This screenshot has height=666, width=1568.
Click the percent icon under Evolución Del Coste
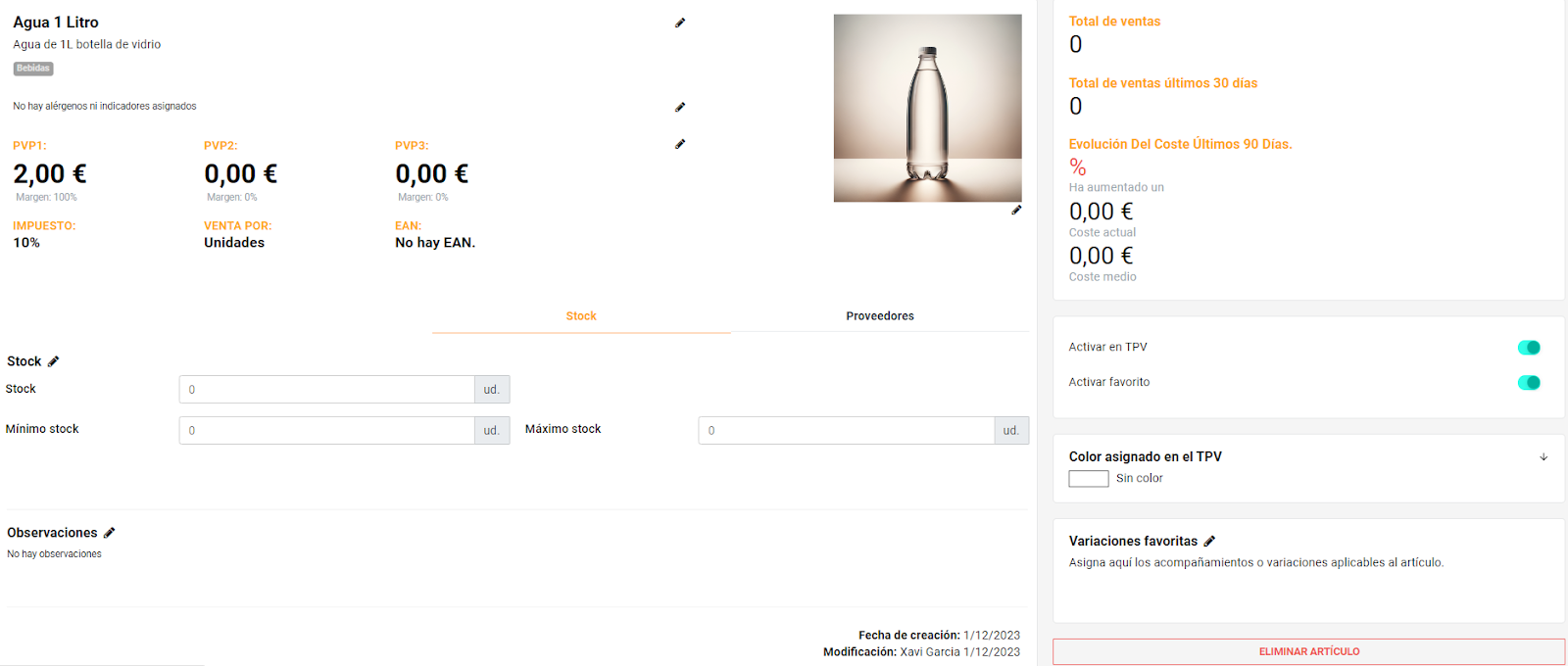pyautogui.click(x=1078, y=166)
